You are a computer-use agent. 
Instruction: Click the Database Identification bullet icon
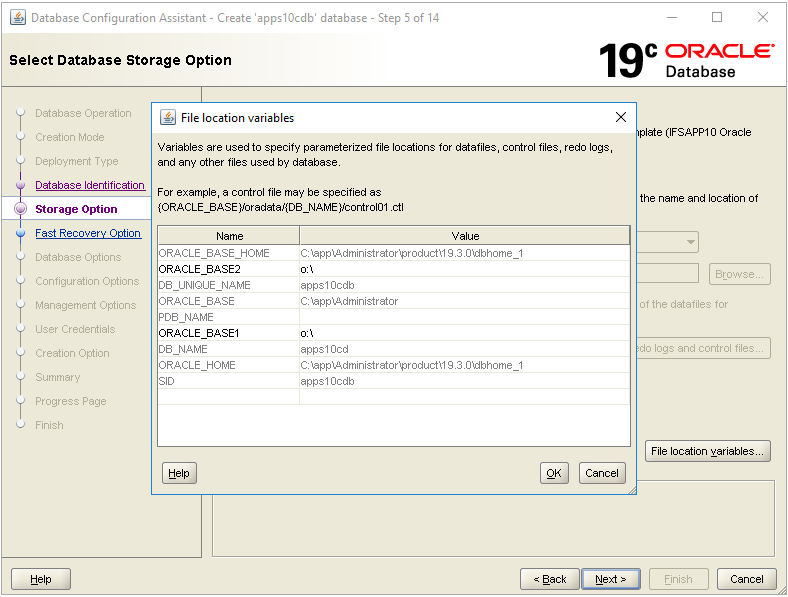pos(21,185)
